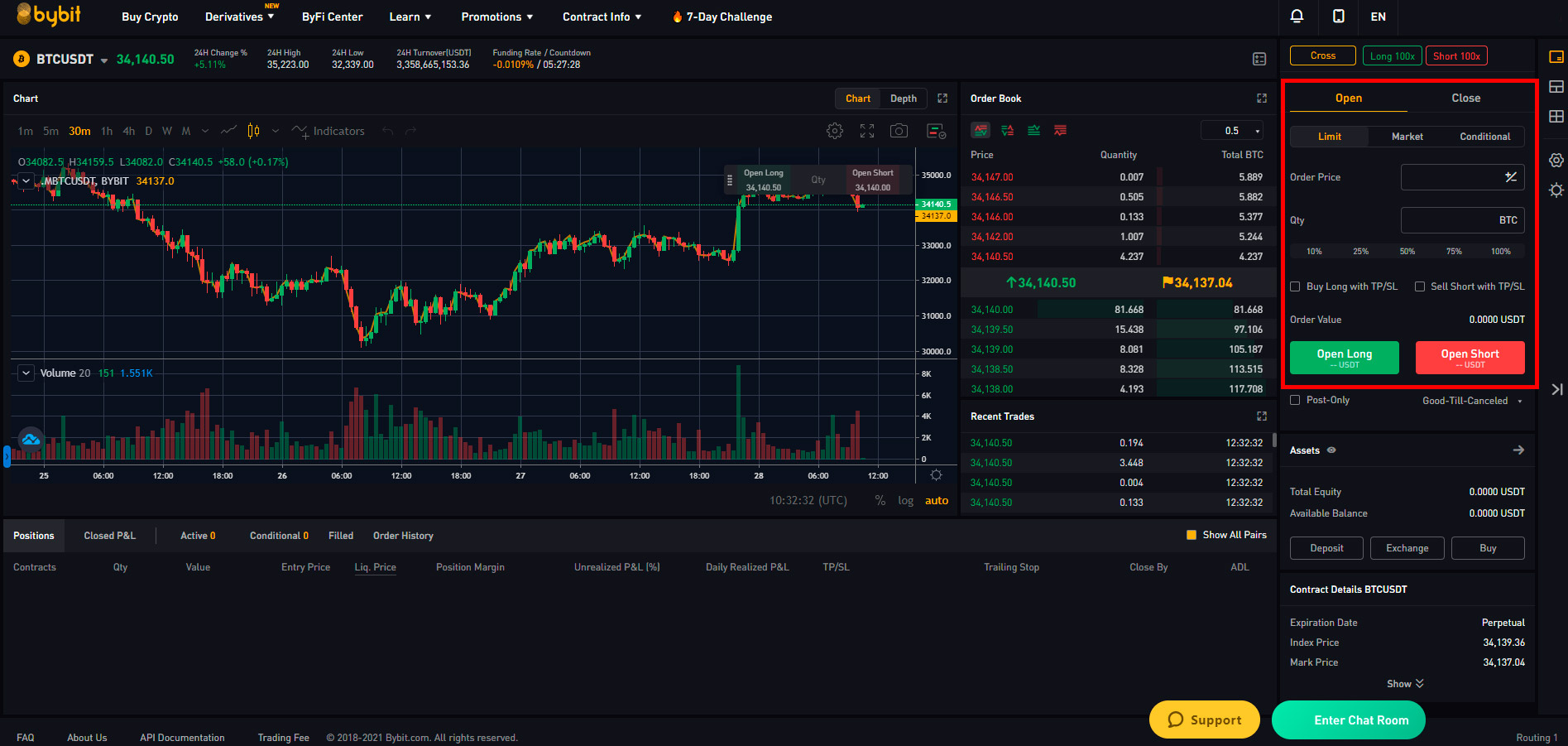Switch to the Depth view
Viewport: 1568px width, 746px height.
coord(904,99)
